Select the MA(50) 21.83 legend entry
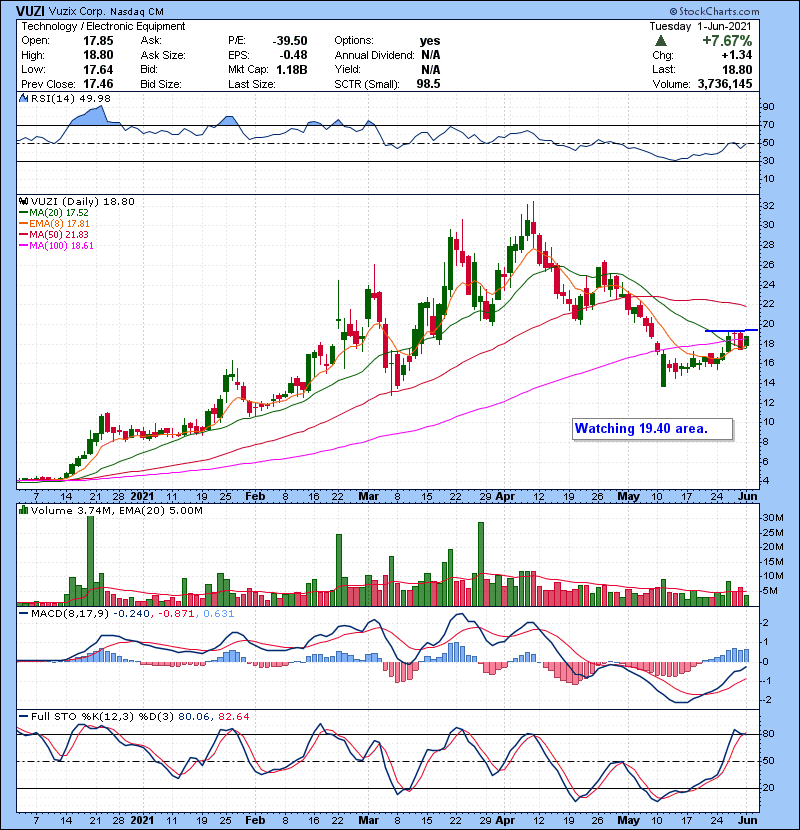 pos(54,234)
